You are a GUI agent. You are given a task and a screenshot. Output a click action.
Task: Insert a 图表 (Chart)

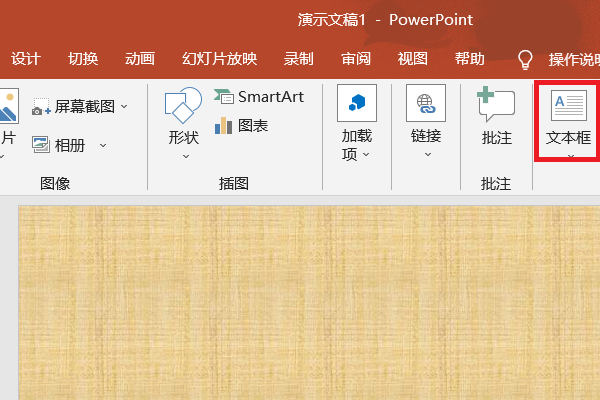[x=241, y=126]
